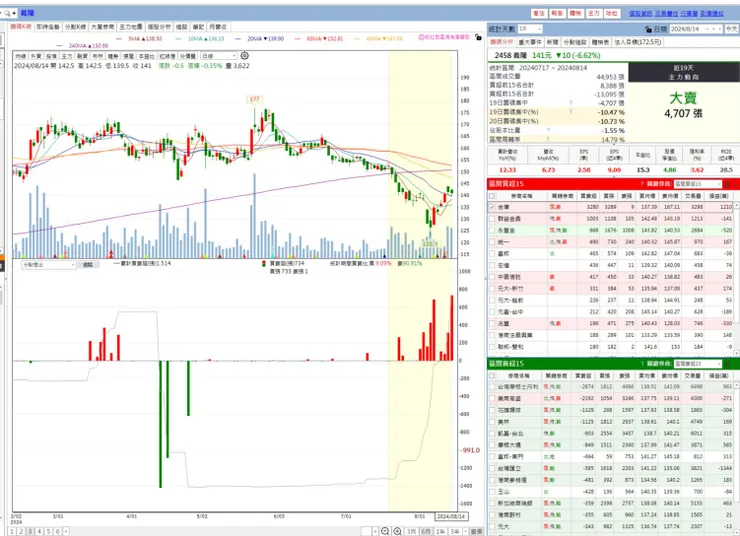Click the 報告 red button at top
The height and width of the screenshot is (536, 740).
point(557,14)
